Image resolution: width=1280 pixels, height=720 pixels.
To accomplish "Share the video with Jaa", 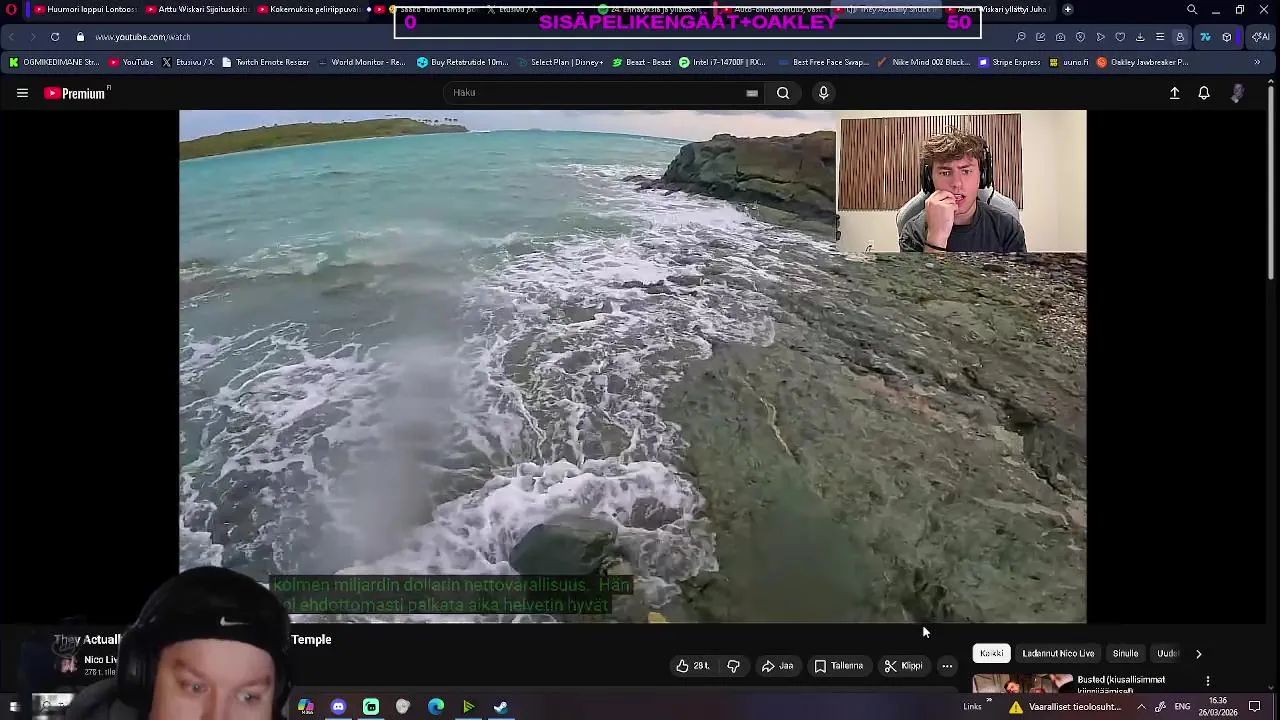I will (x=777, y=666).
